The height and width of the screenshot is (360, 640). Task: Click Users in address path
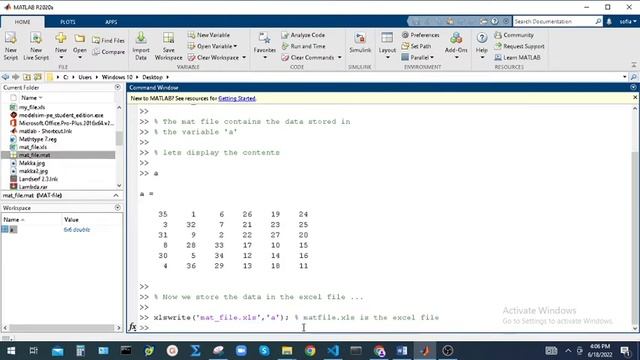[x=85, y=77]
